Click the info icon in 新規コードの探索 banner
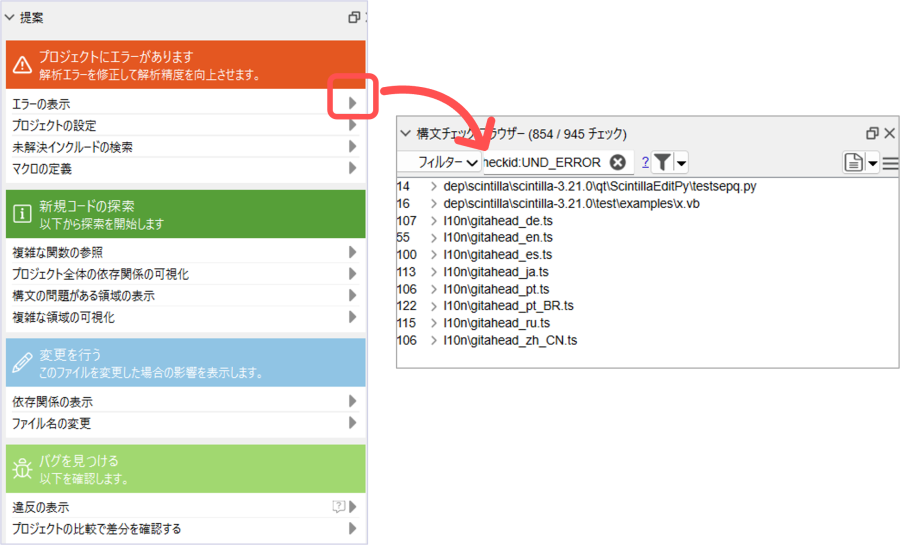This screenshot has height=545, width=900. coord(22,214)
